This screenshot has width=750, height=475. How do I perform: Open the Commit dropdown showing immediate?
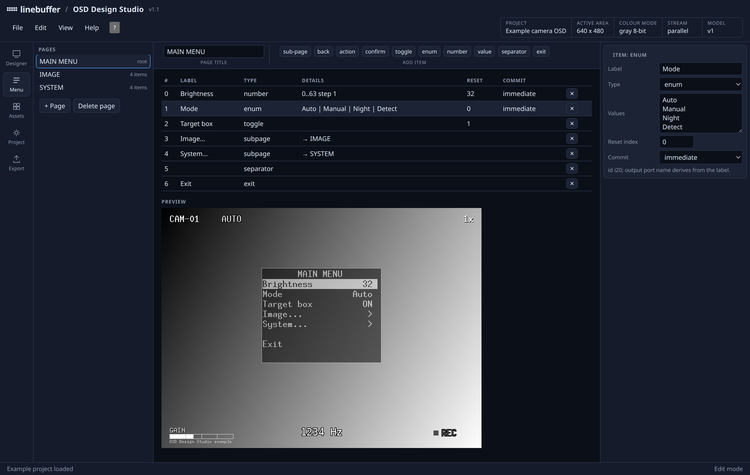tap(700, 157)
